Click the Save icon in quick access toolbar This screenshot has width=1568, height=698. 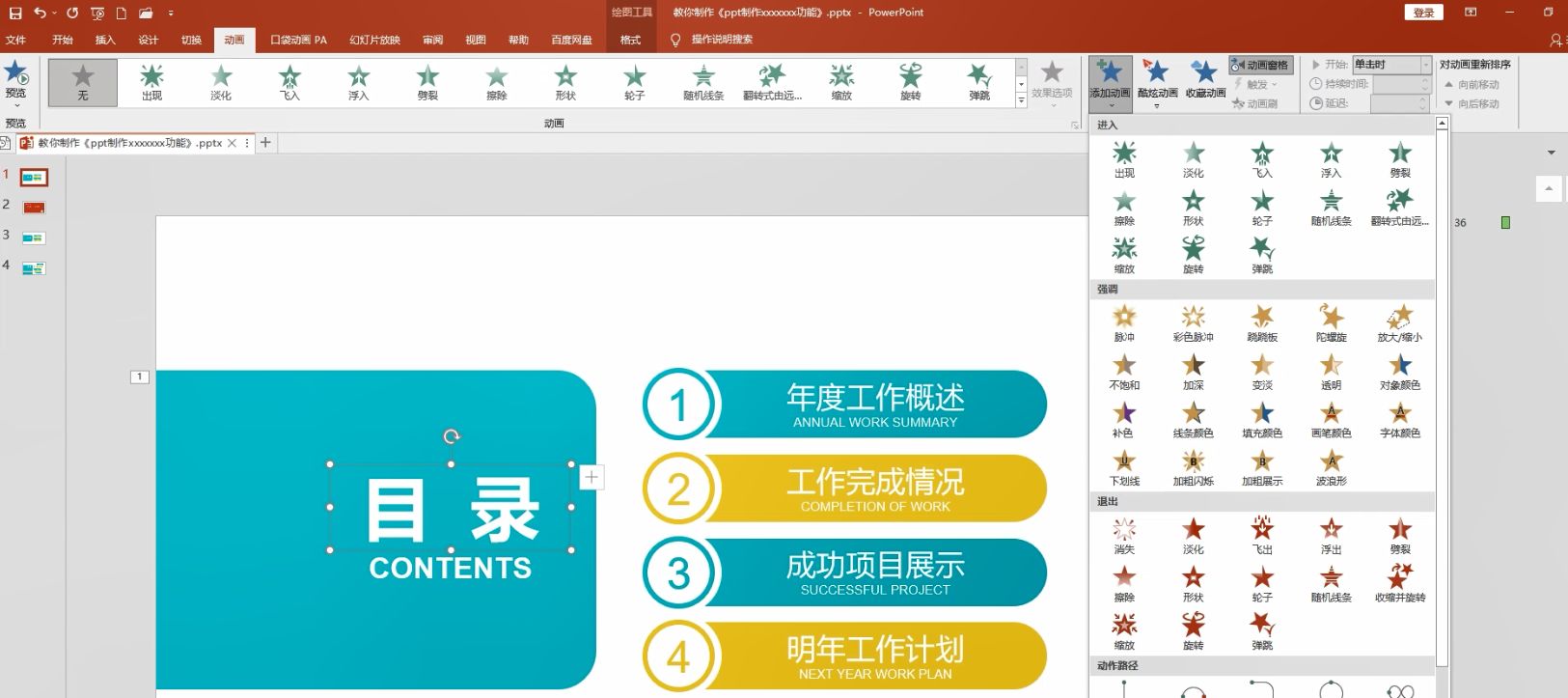click(15, 13)
